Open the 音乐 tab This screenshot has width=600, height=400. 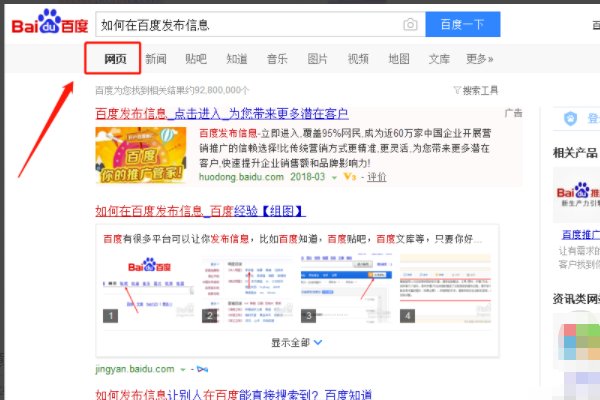pyautogui.click(x=277, y=59)
